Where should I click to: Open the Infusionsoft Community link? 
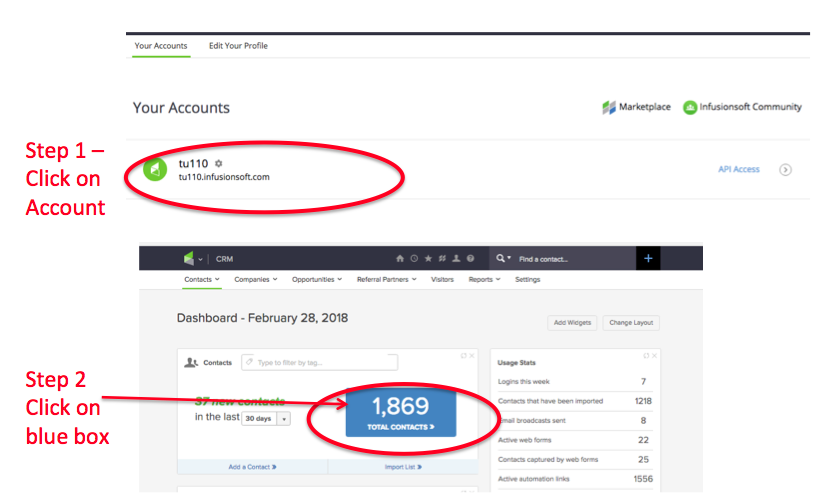tap(750, 107)
